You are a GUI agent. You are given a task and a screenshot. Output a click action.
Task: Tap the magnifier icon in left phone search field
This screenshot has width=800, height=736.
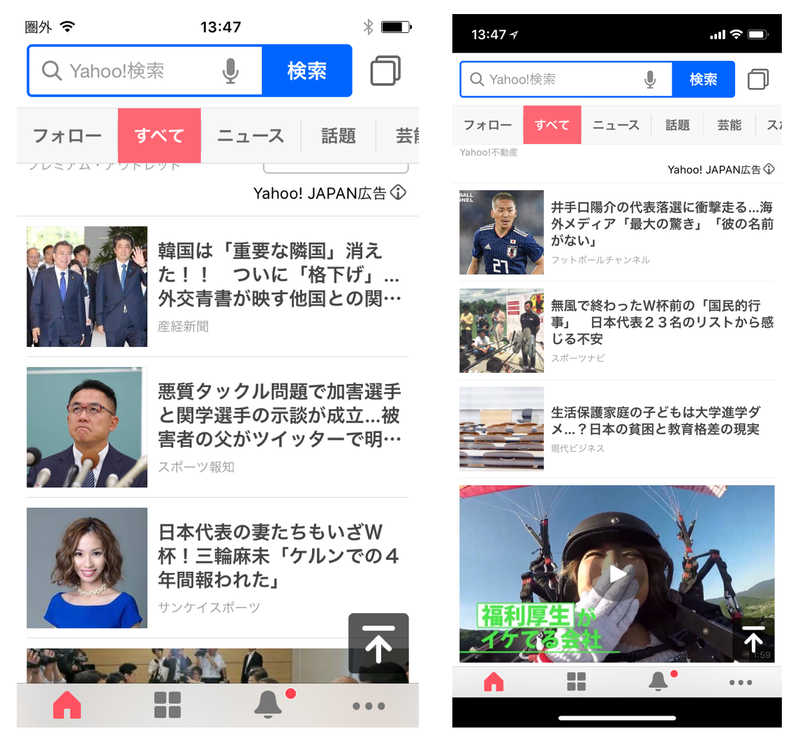pyautogui.click(x=52, y=71)
